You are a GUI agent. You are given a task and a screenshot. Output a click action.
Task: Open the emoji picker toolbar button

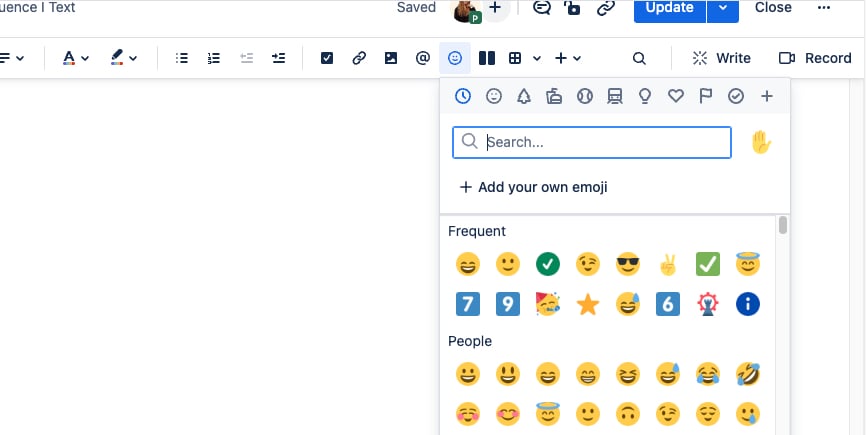pos(455,58)
